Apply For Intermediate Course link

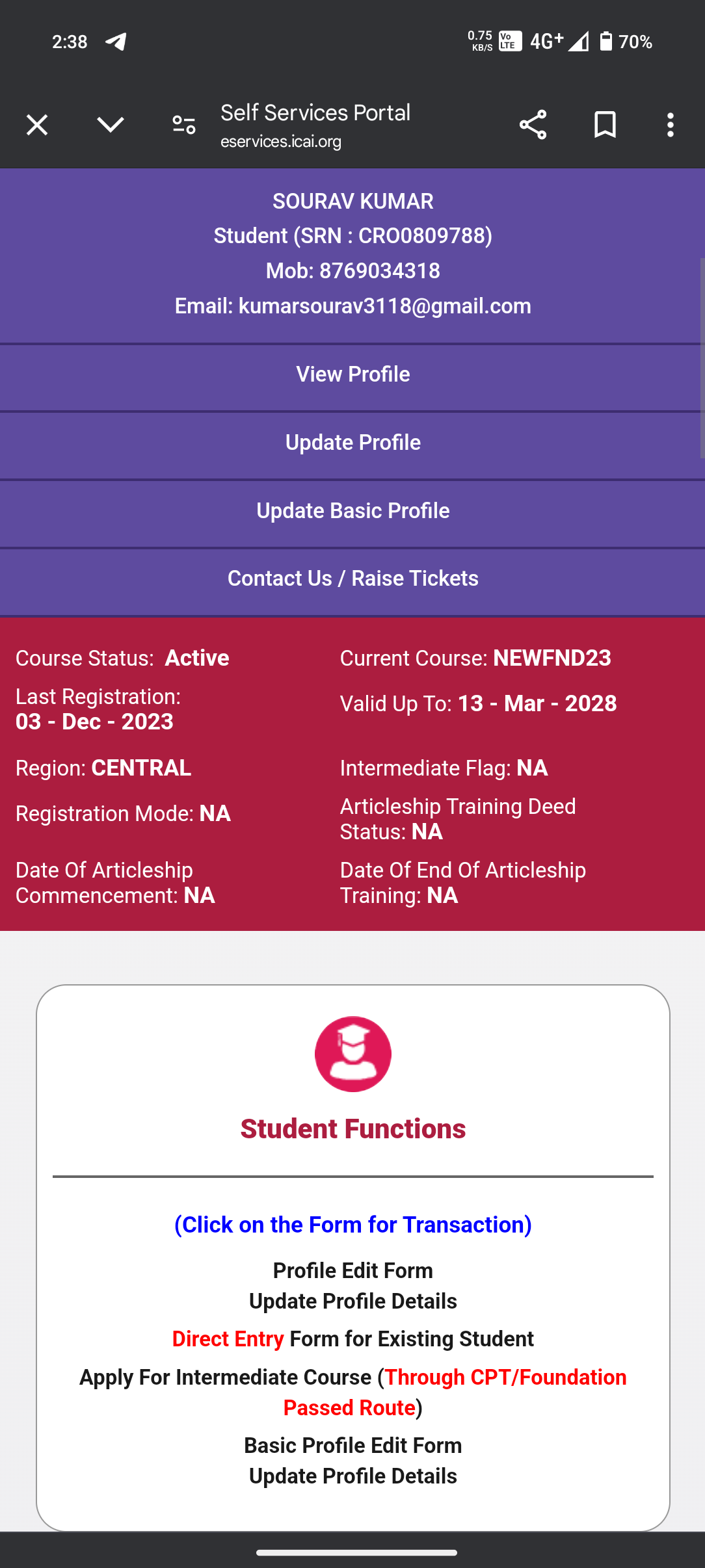tap(353, 1378)
